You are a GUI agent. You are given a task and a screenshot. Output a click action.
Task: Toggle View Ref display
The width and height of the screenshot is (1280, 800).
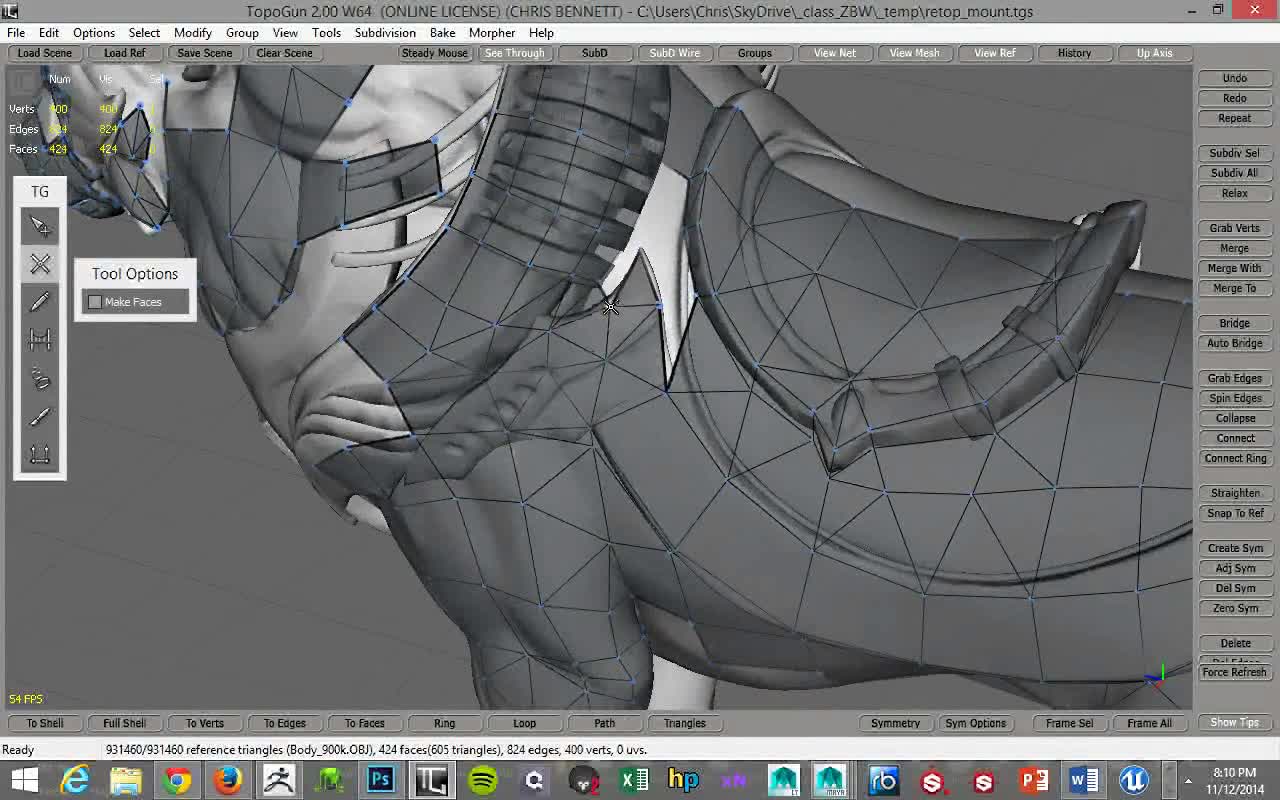tap(995, 53)
